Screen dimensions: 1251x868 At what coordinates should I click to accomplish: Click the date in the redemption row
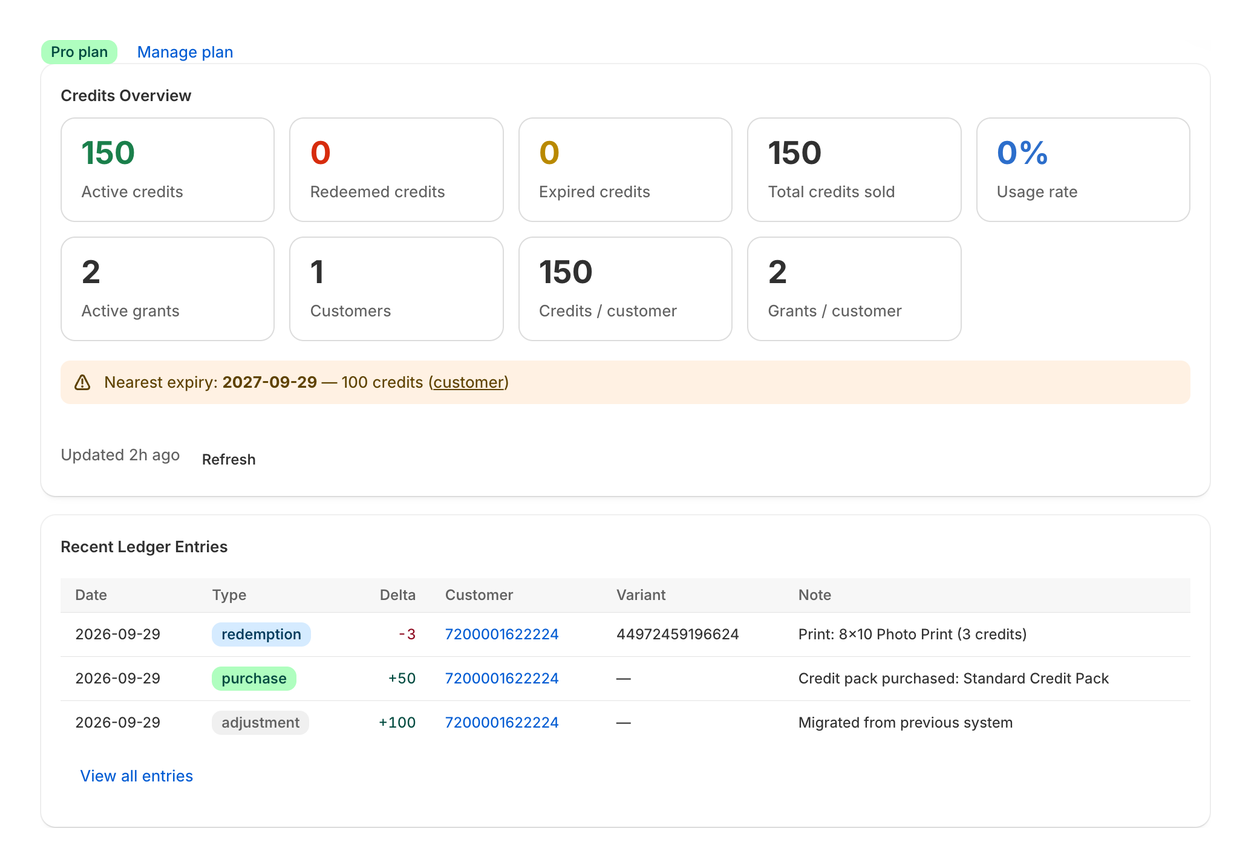[x=118, y=634]
